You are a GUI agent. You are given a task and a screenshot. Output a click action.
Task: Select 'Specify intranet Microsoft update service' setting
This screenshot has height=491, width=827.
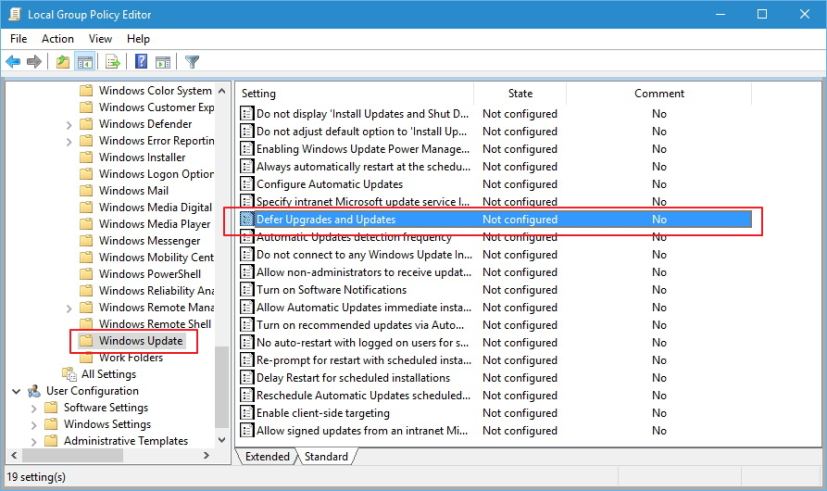pyautogui.click(x=363, y=201)
